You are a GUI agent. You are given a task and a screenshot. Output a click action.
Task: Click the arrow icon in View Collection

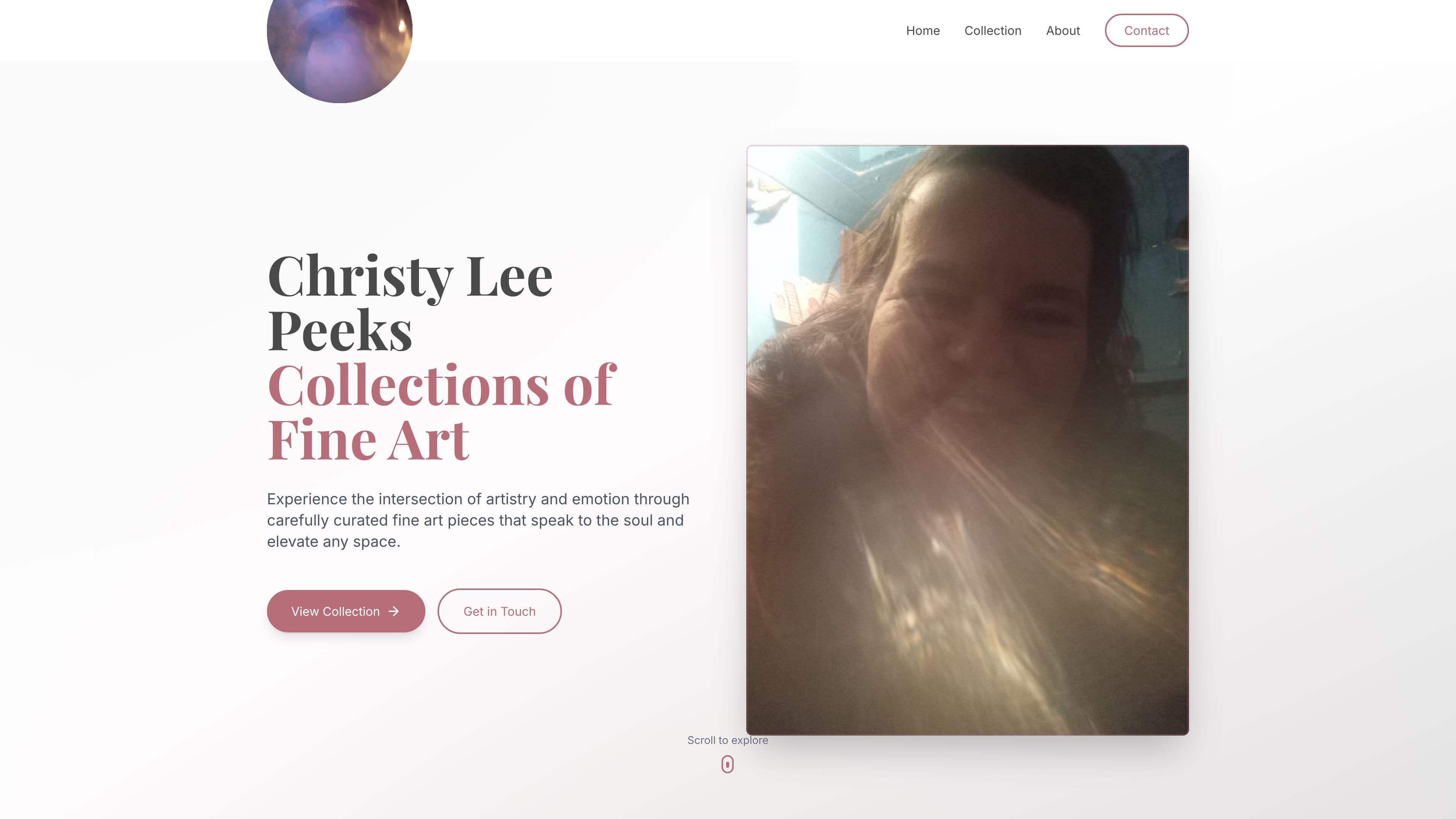tap(394, 611)
